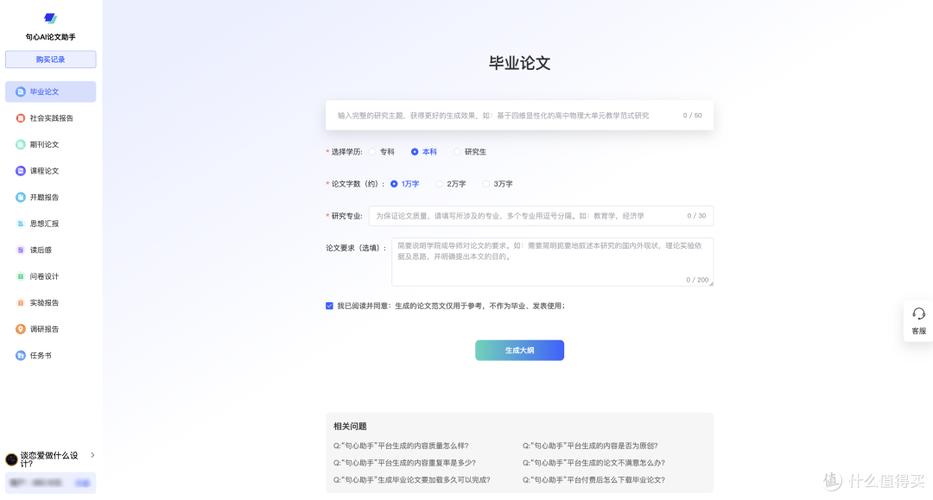Click the 句心AI论文助手 logo icon

[51, 18]
